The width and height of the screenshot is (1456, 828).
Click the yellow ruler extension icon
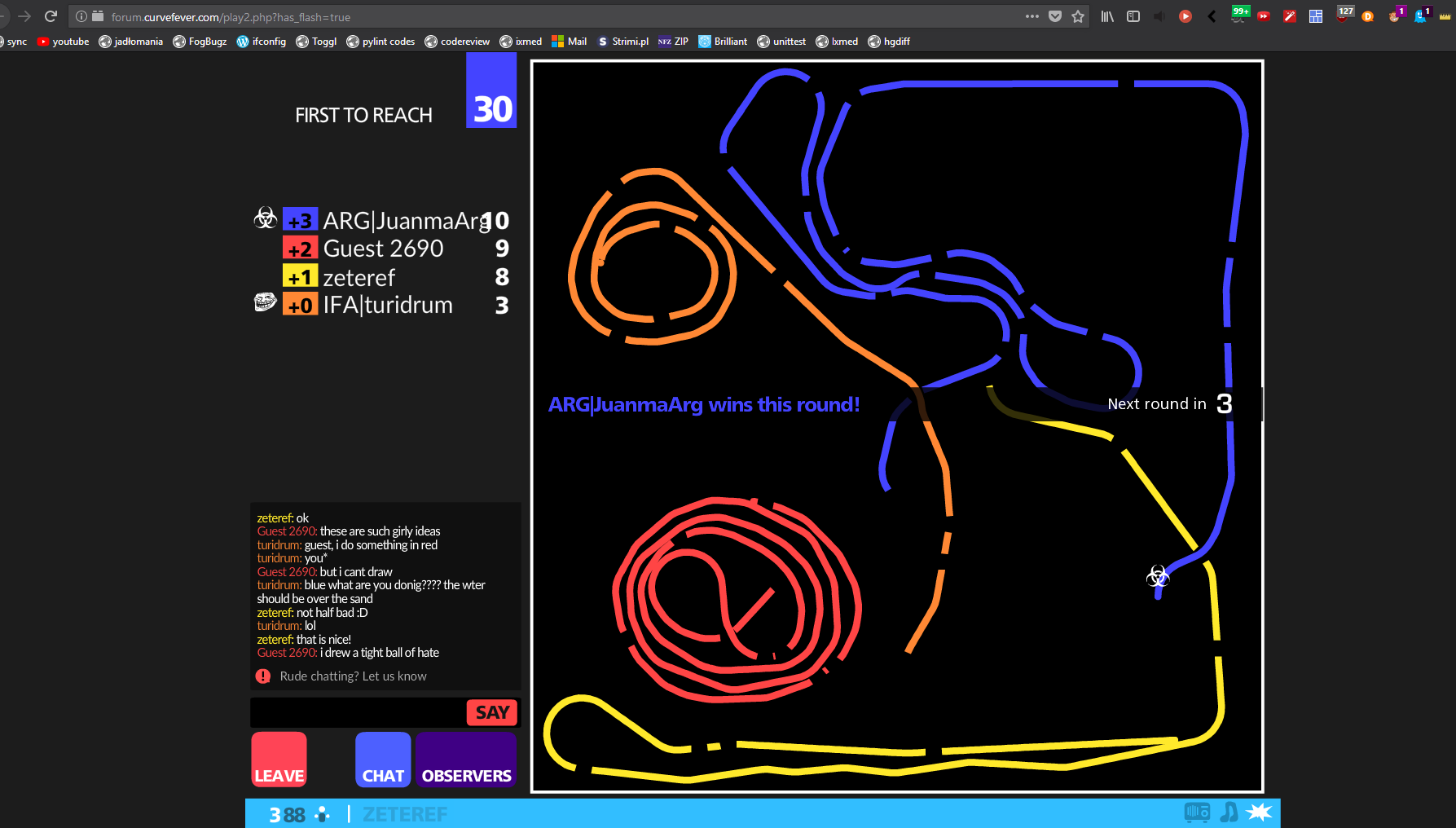tap(1446, 16)
